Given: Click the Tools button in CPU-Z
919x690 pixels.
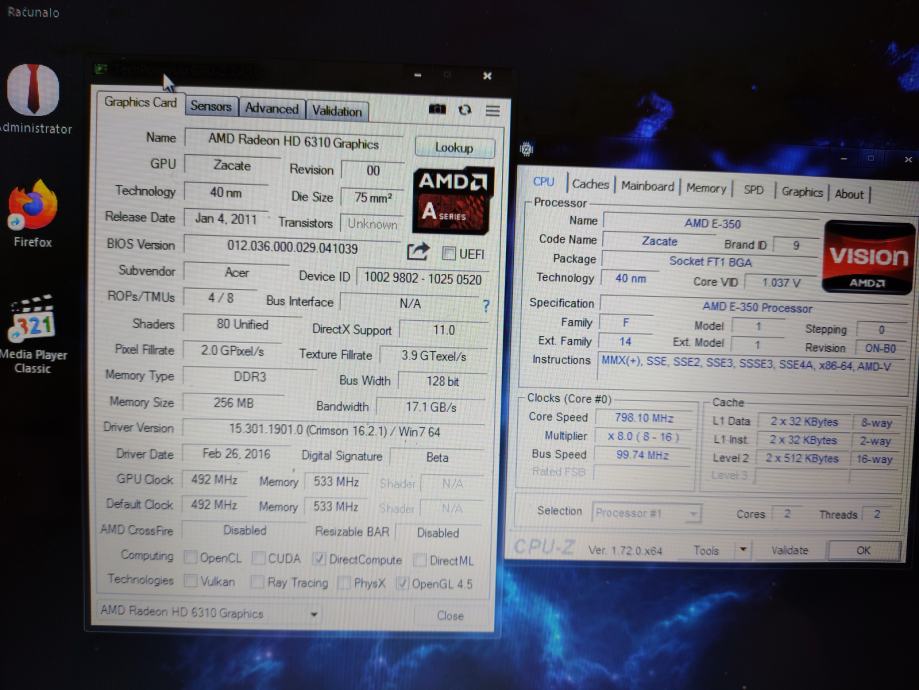Looking at the screenshot, I should 706,550.
